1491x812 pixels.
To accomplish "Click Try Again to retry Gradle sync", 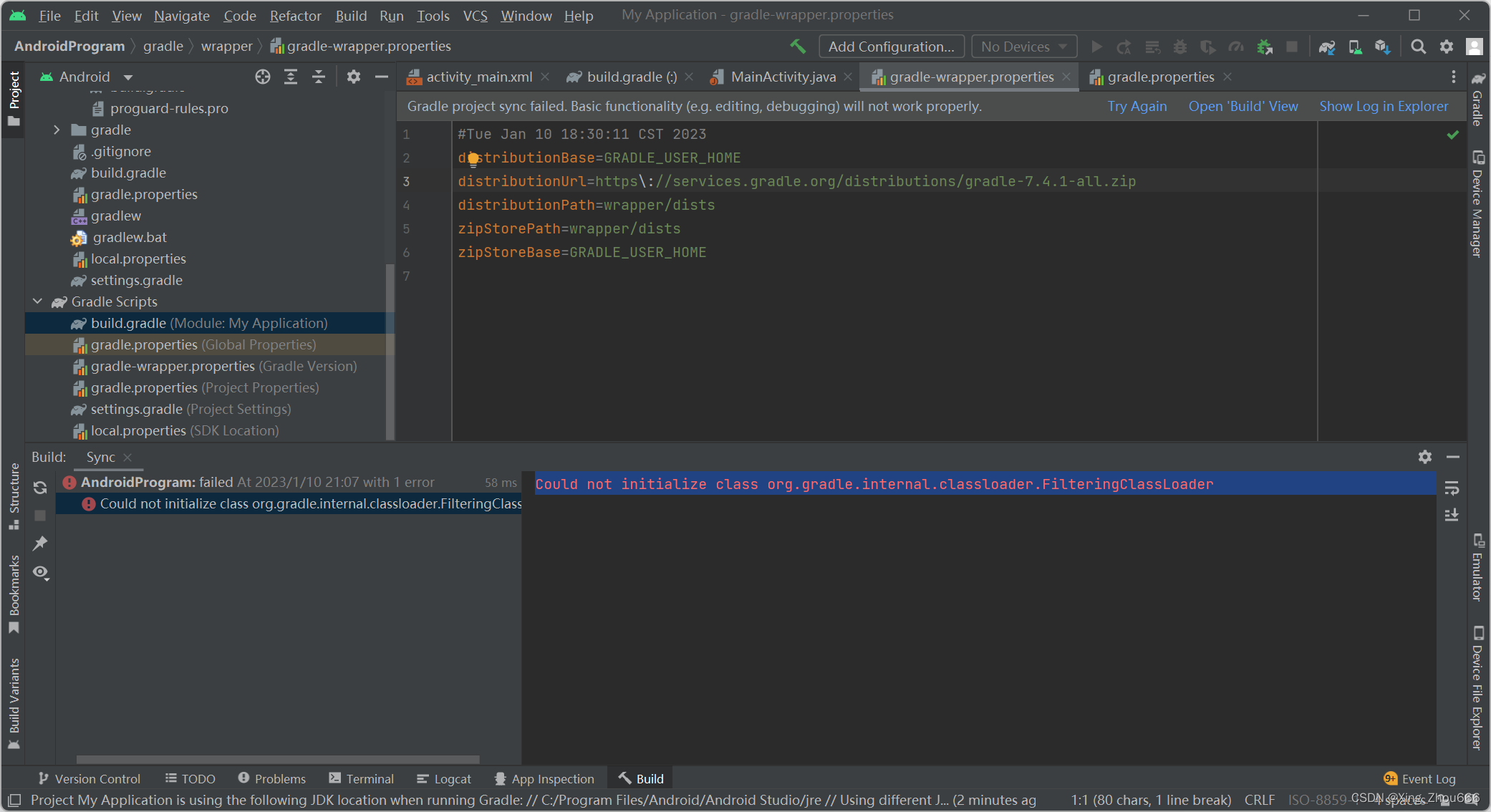I will (1137, 106).
